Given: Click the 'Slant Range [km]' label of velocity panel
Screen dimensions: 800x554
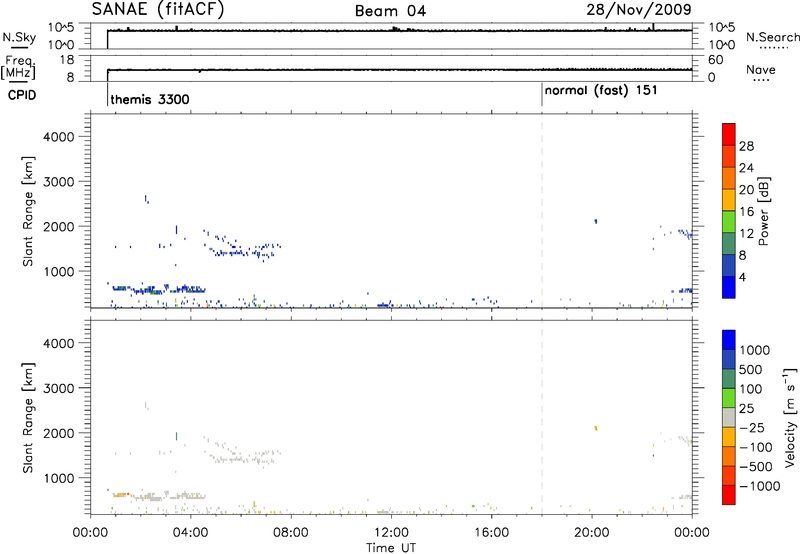Looking at the screenshot, I should (28, 418).
